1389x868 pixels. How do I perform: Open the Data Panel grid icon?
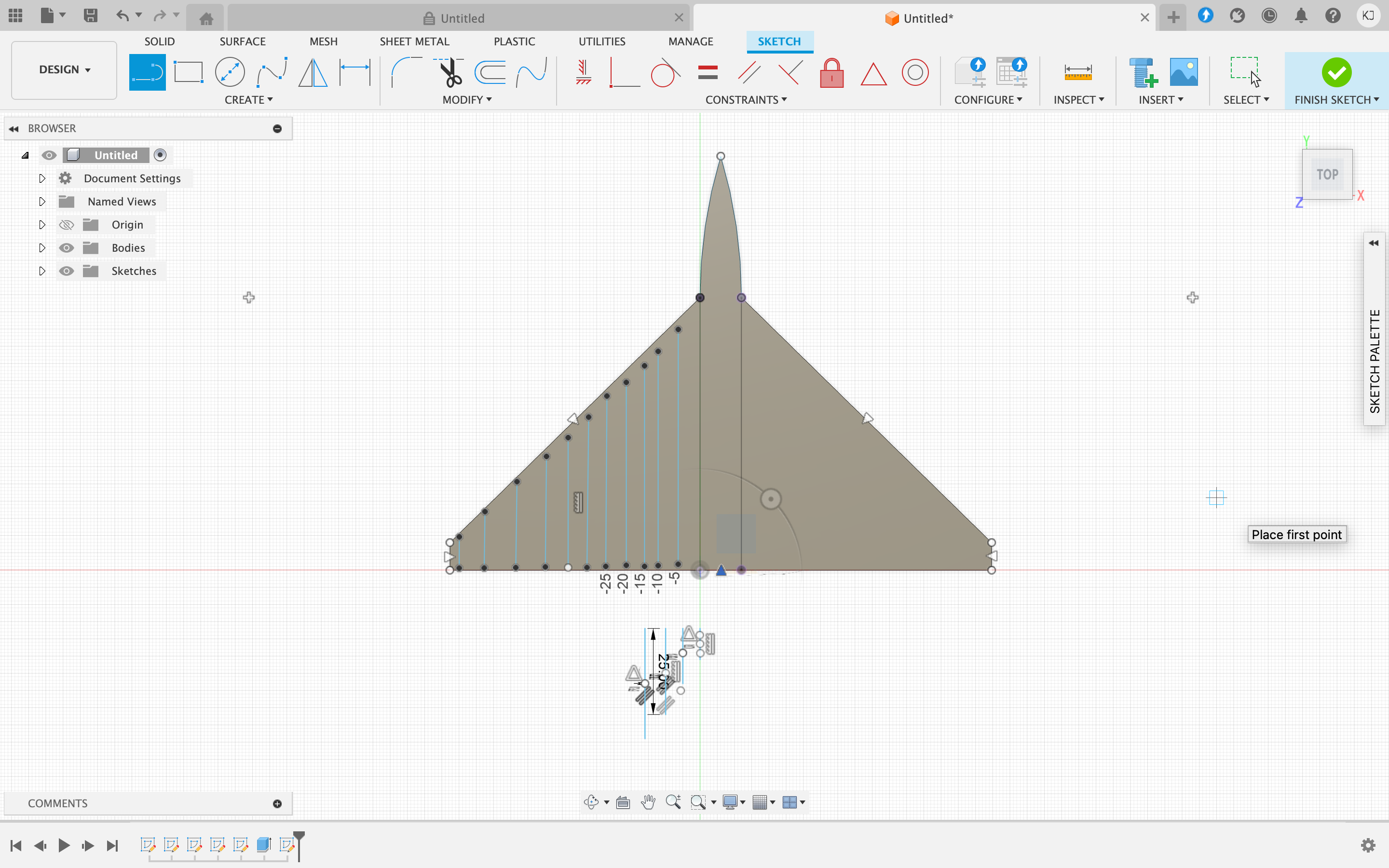point(15,15)
